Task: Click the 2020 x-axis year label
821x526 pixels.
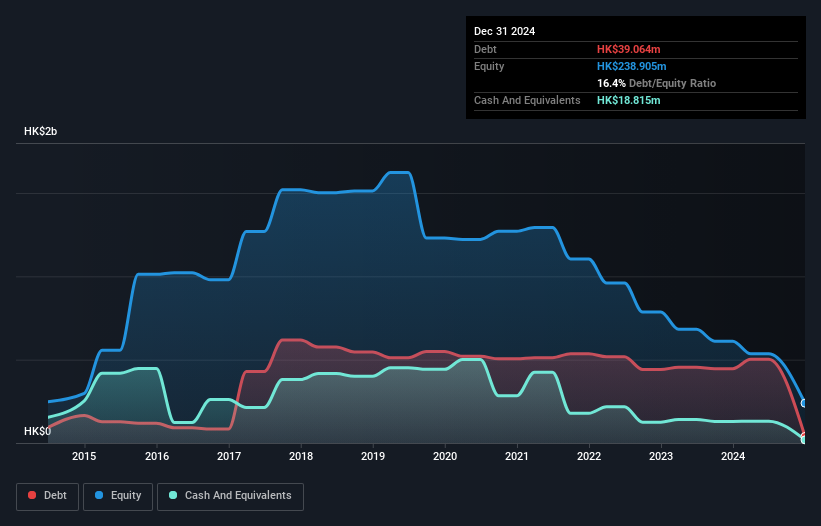Action: click(445, 456)
